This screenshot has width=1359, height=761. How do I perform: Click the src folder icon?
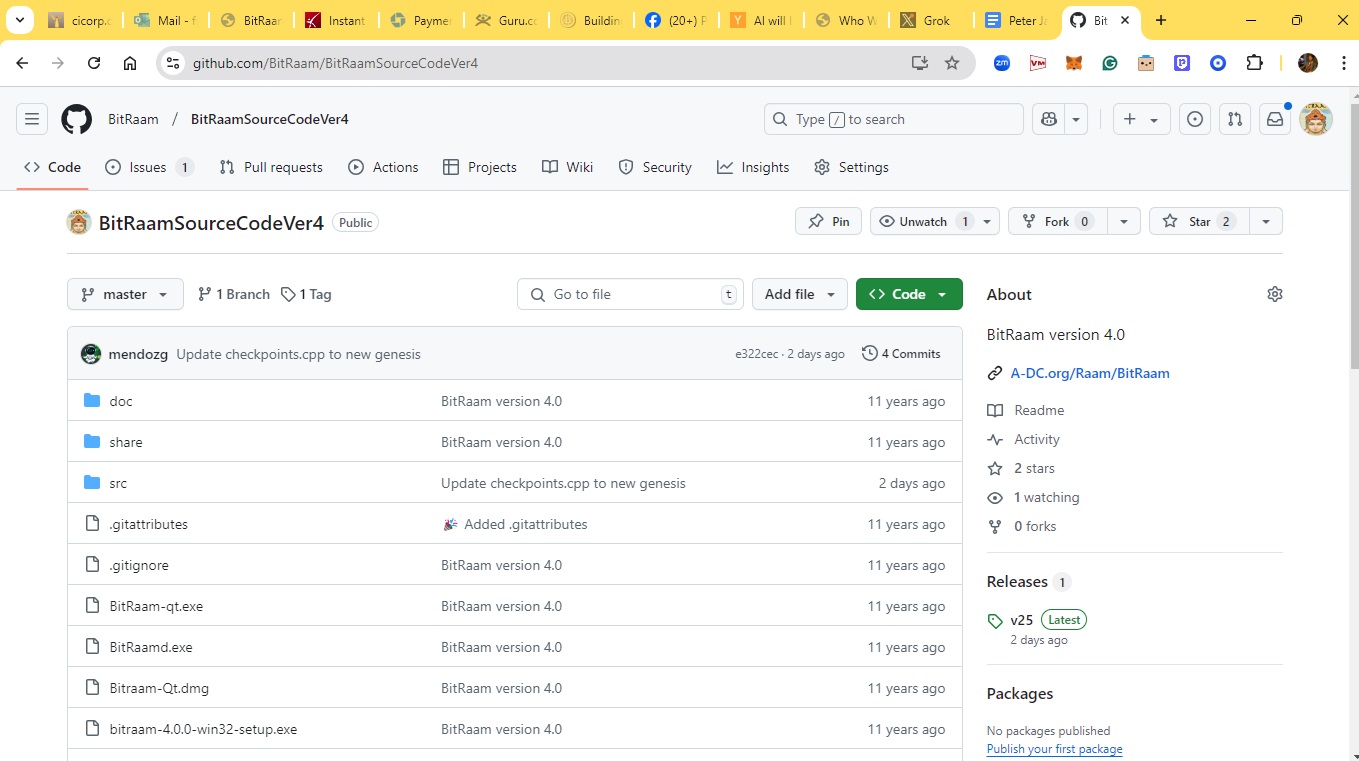coord(92,483)
